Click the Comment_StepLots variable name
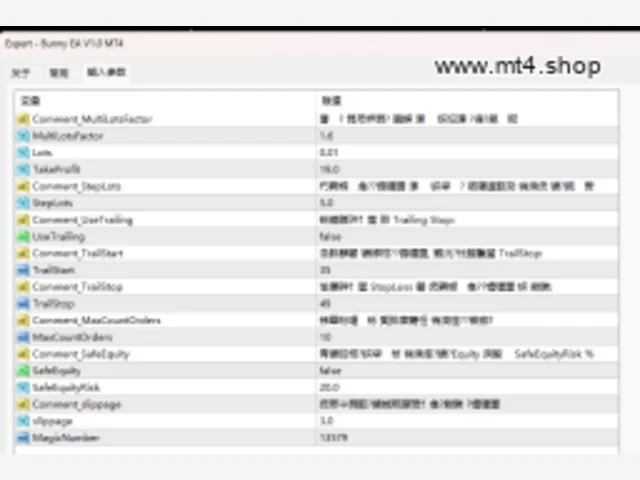This screenshot has width=640, height=480. pos(77,186)
